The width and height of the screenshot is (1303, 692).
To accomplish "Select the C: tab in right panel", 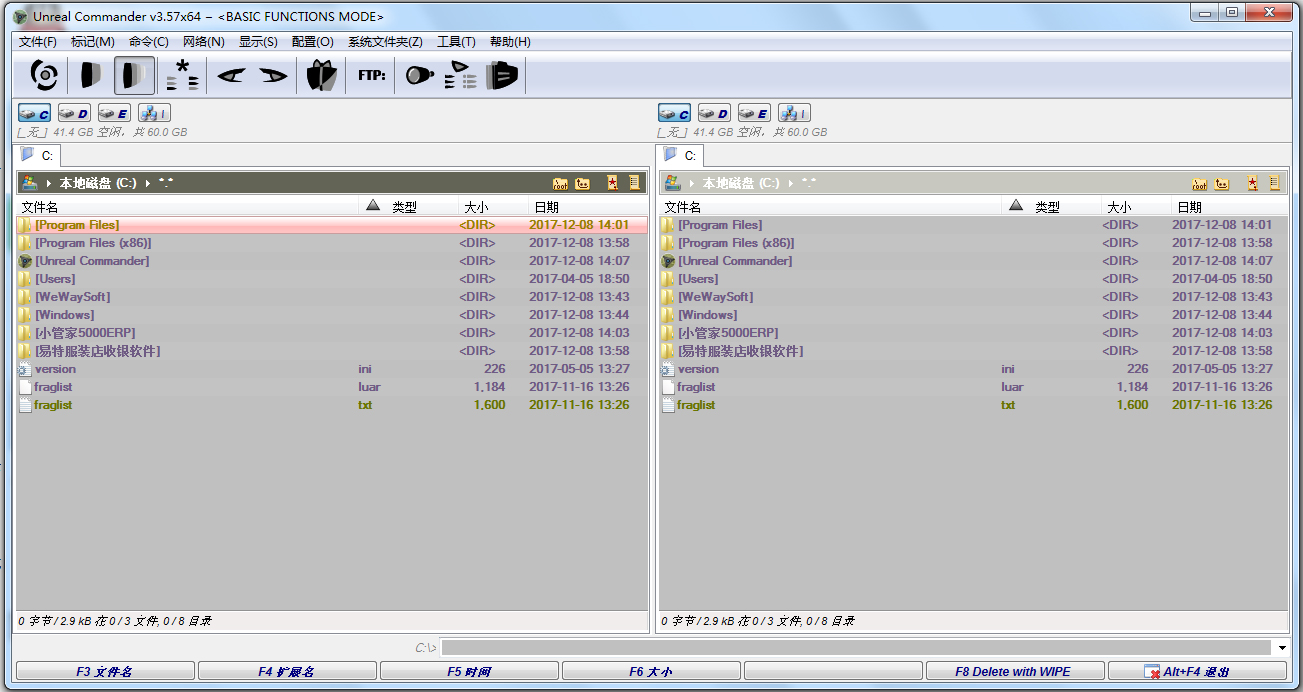I will click(x=681, y=155).
